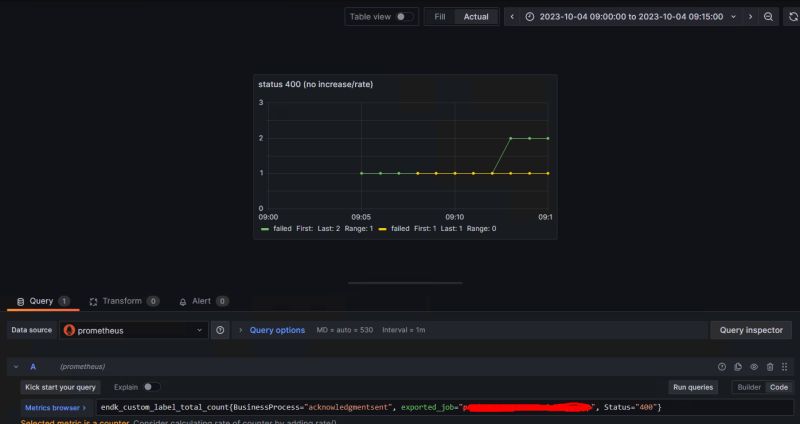Click the Interval = 1m text
This screenshot has width=800, height=424.
(x=404, y=330)
